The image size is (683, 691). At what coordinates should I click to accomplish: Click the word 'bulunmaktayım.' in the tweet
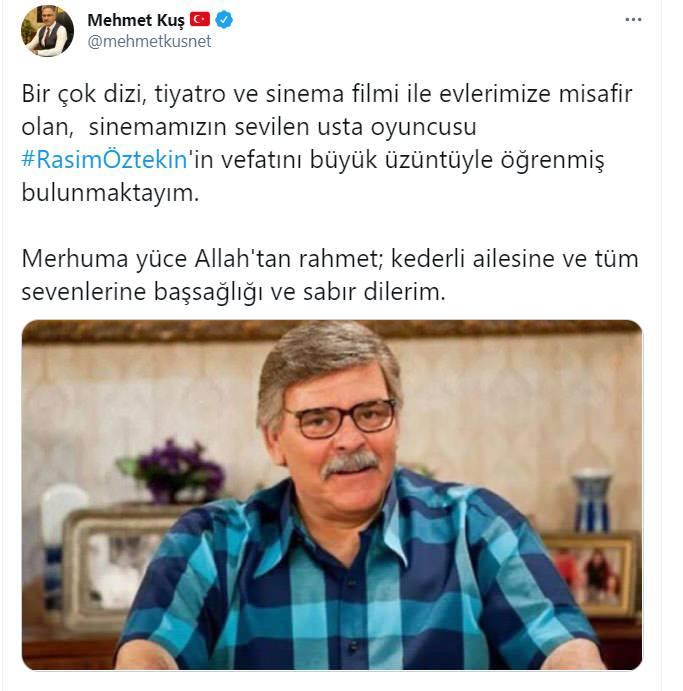coord(110,193)
